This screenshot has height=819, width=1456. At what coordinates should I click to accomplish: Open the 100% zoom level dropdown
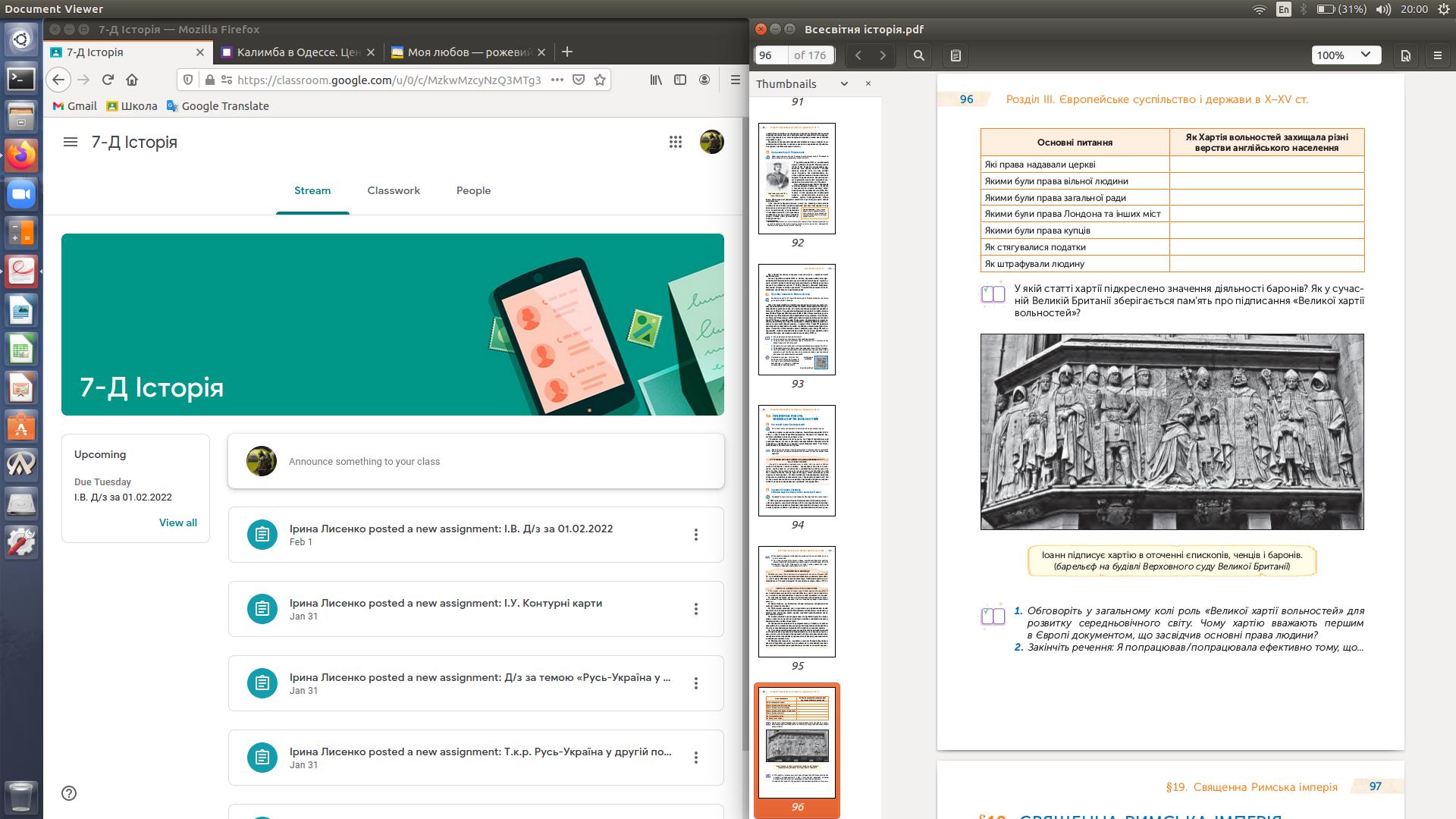tap(1346, 55)
